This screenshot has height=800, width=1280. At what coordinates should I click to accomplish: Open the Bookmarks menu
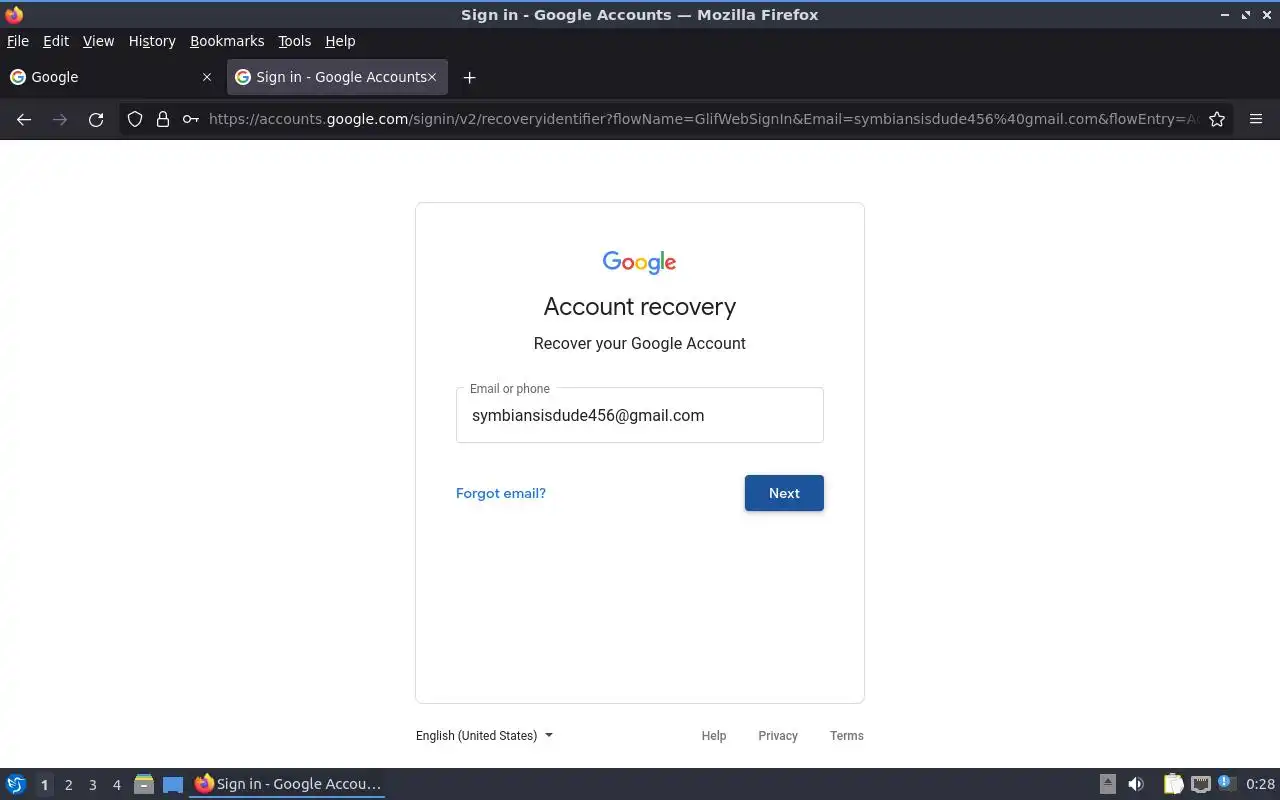227,41
